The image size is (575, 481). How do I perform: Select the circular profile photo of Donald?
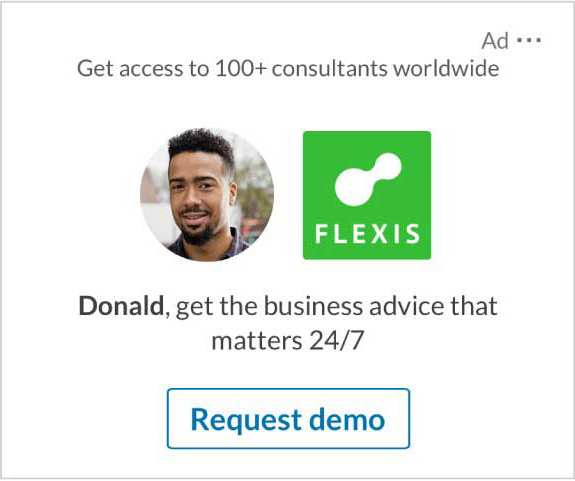pyautogui.click(x=207, y=195)
